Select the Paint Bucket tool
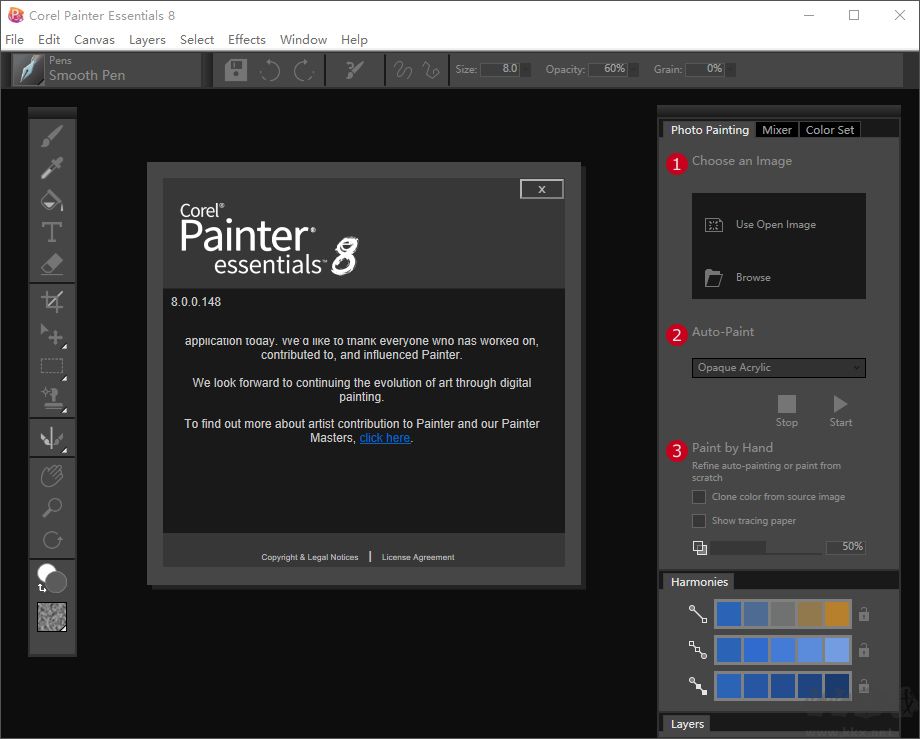 pos(52,199)
